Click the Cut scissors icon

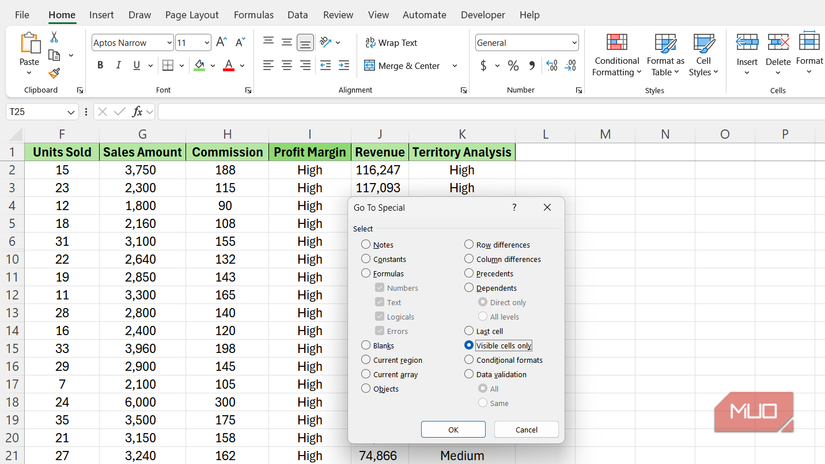pyautogui.click(x=54, y=37)
